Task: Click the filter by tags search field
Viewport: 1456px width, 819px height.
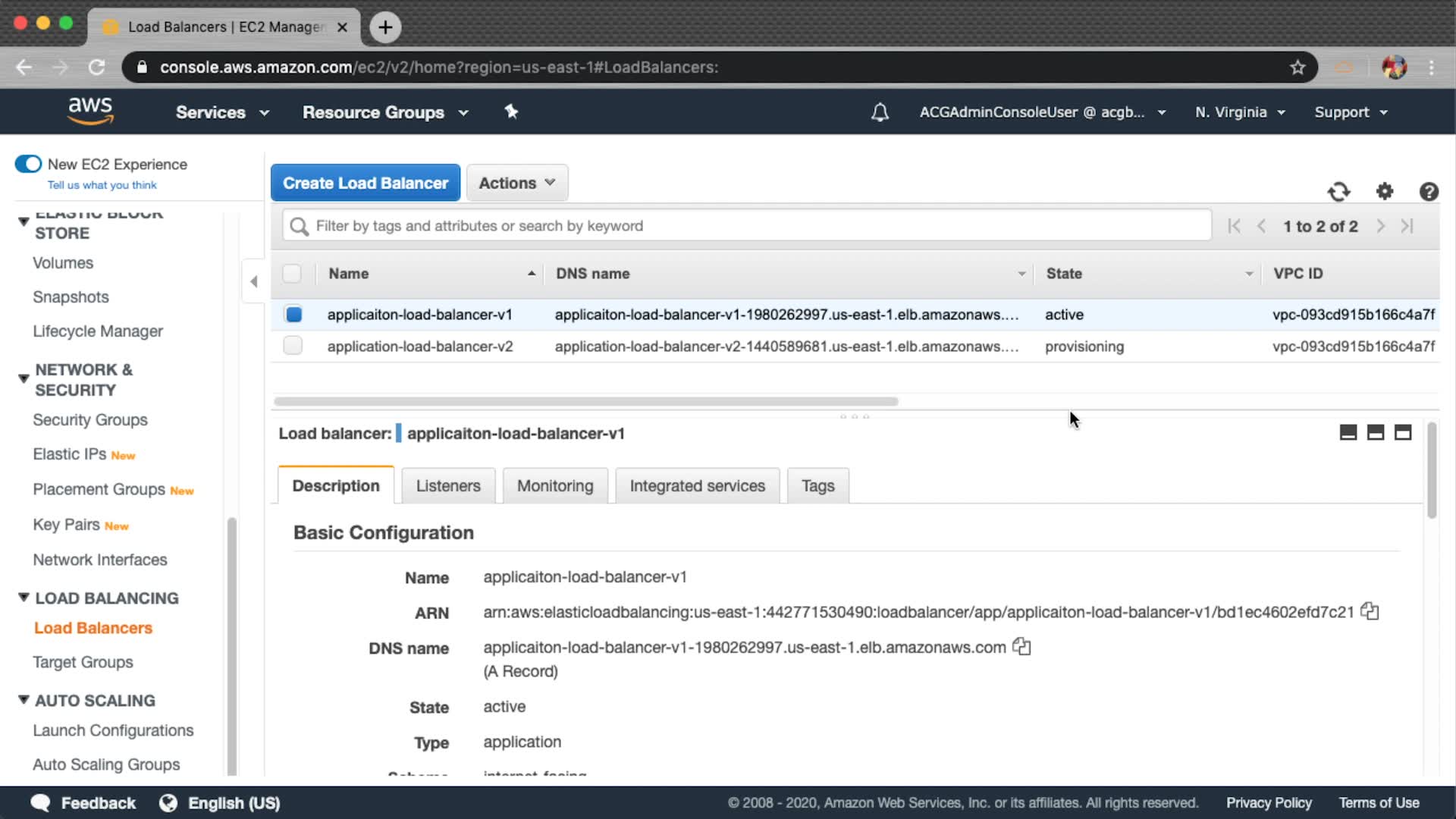Action: [747, 226]
